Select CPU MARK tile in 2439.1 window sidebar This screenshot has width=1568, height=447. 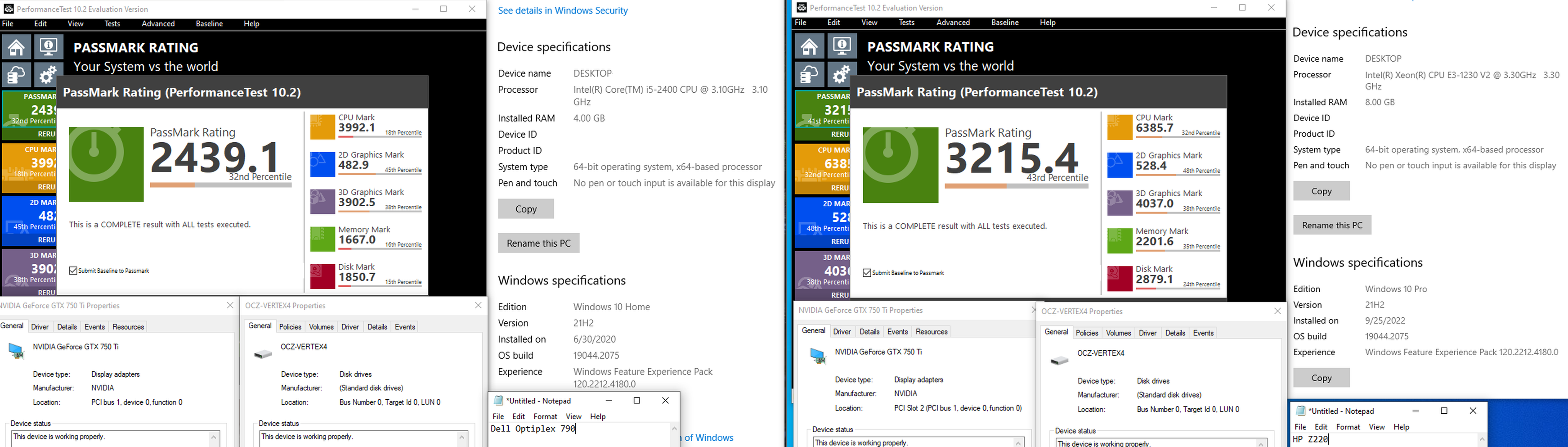29,168
